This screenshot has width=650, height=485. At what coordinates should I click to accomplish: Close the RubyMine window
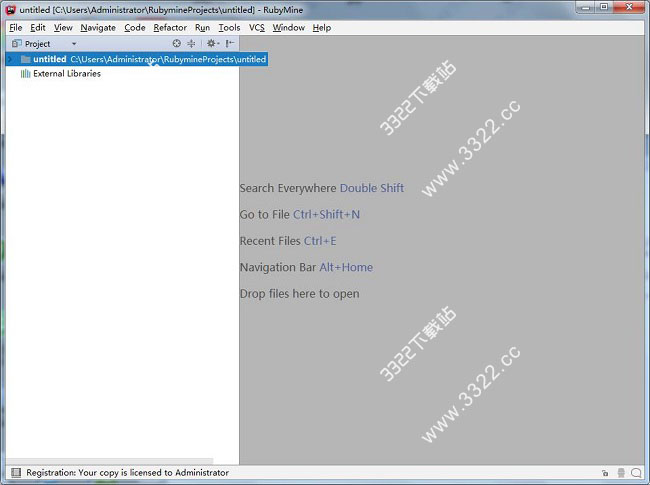(x=629, y=7)
